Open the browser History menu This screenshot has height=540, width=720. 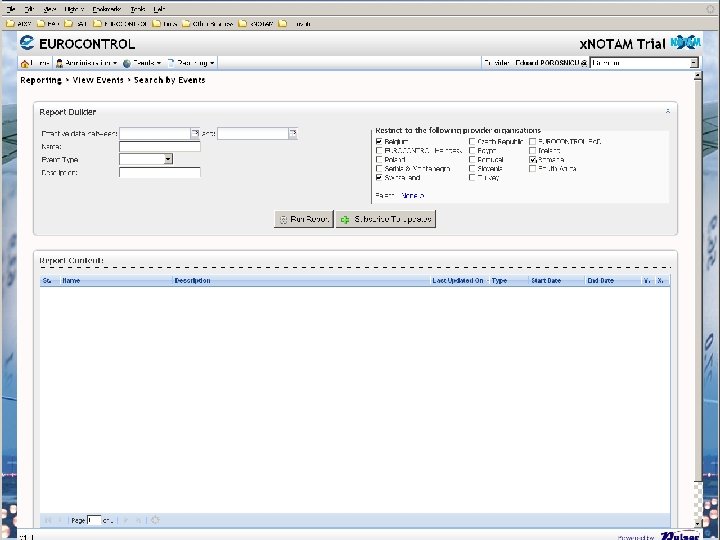(x=74, y=9)
